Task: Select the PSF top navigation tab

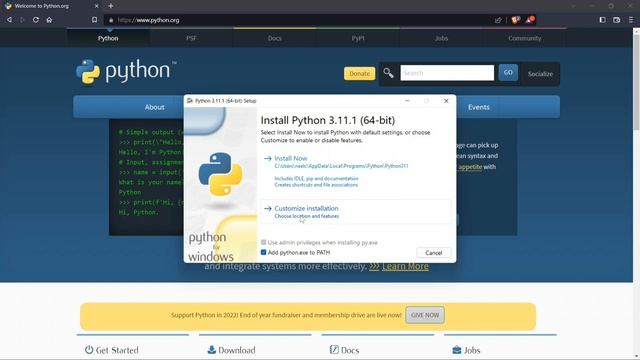Action: pos(191,38)
